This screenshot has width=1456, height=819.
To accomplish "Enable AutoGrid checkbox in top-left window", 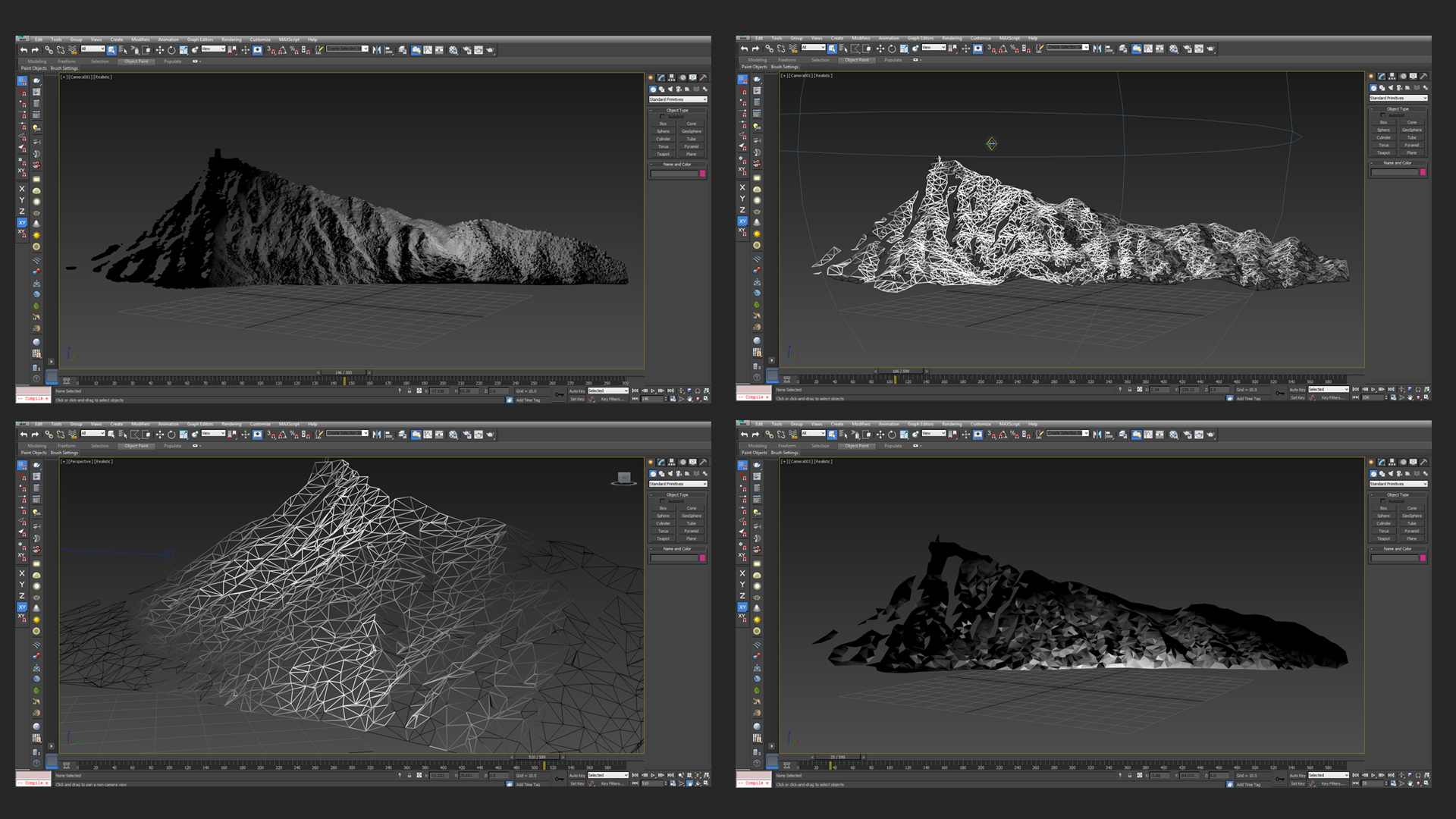I will coord(662,117).
